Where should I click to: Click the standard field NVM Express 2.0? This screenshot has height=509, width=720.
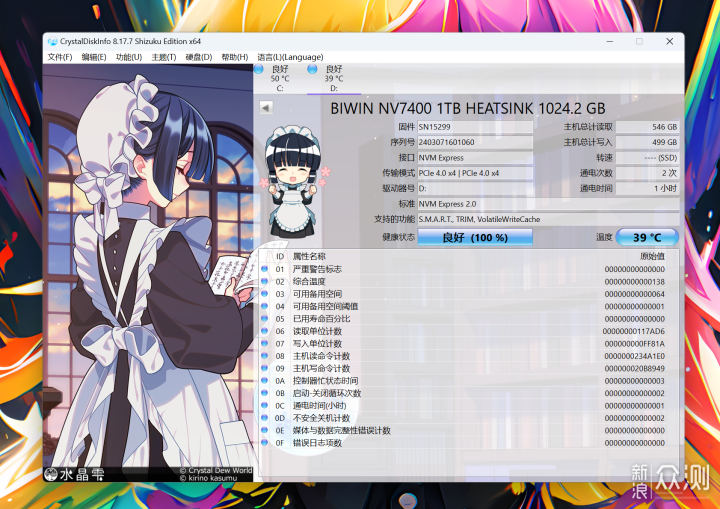[x=548, y=204]
